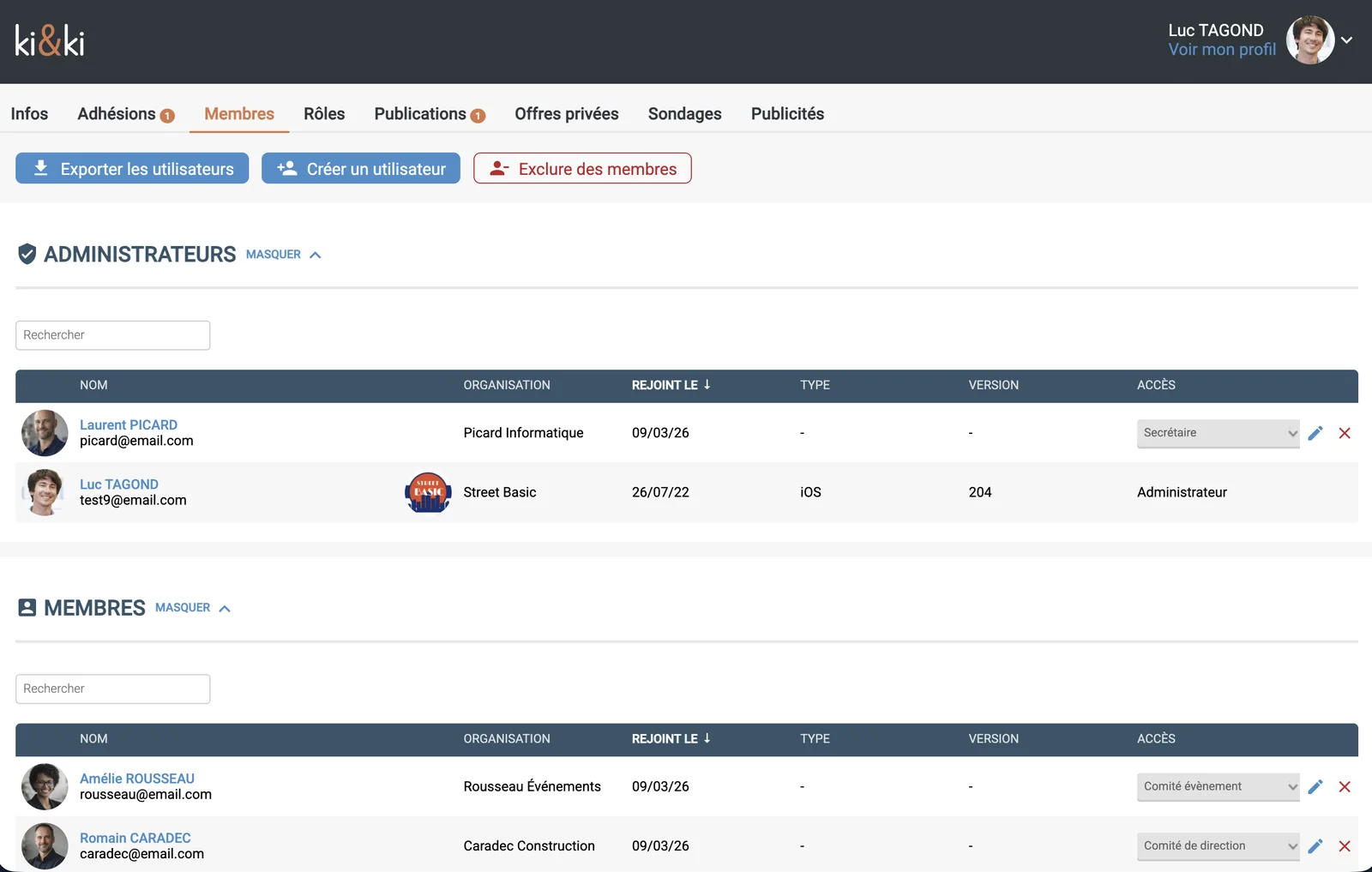Remove Laurent PICARD with red cross
This screenshot has height=872, width=1372.
(1345, 433)
